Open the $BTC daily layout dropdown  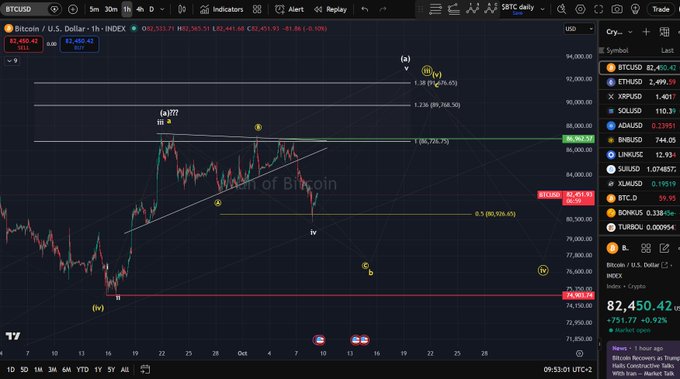pyautogui.click(x=542, y=9)
